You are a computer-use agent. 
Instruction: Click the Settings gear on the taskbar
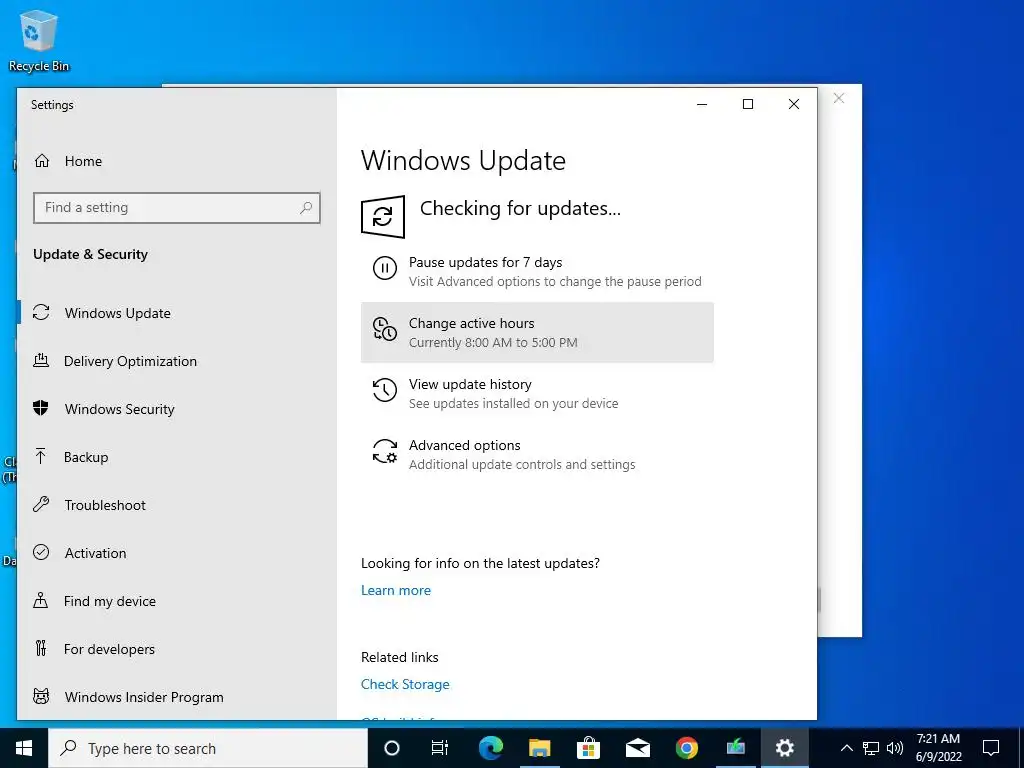tap(784, 748)
